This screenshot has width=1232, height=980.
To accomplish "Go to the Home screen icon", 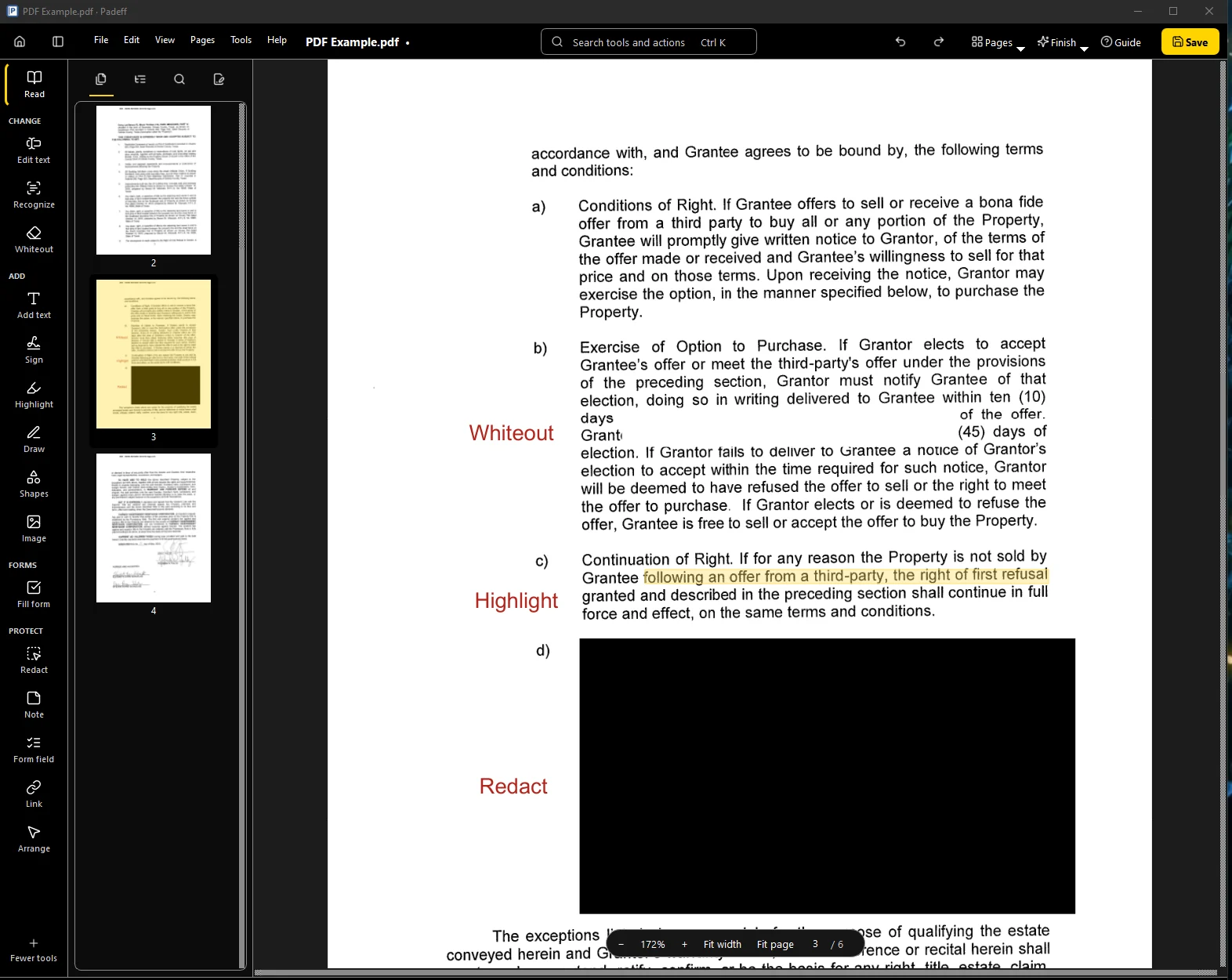I will (x=20, y=42).
